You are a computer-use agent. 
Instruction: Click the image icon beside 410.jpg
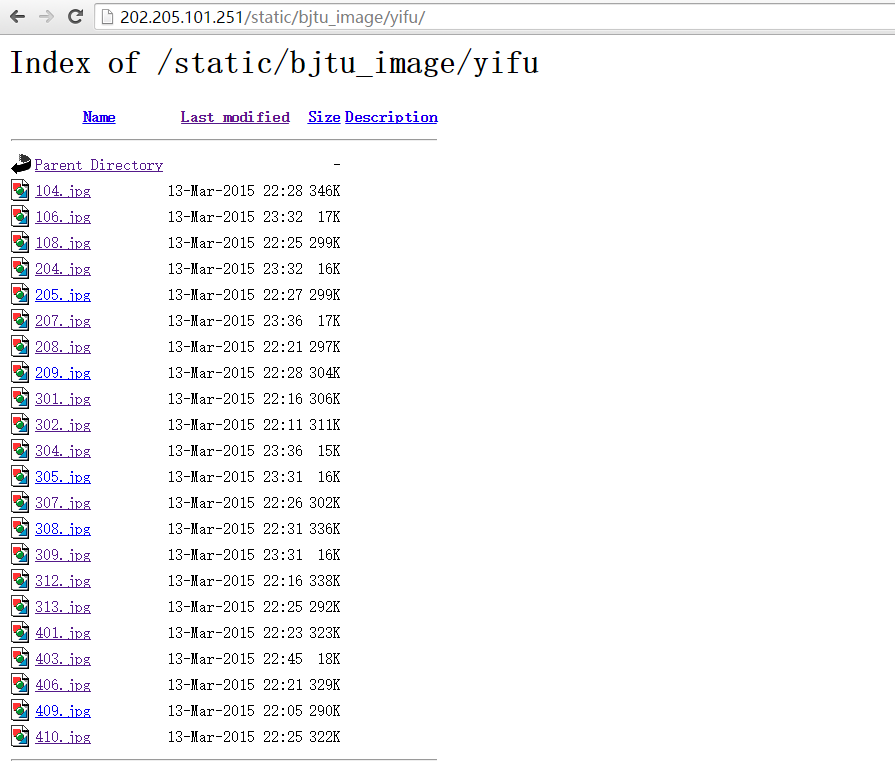point(20,736)
